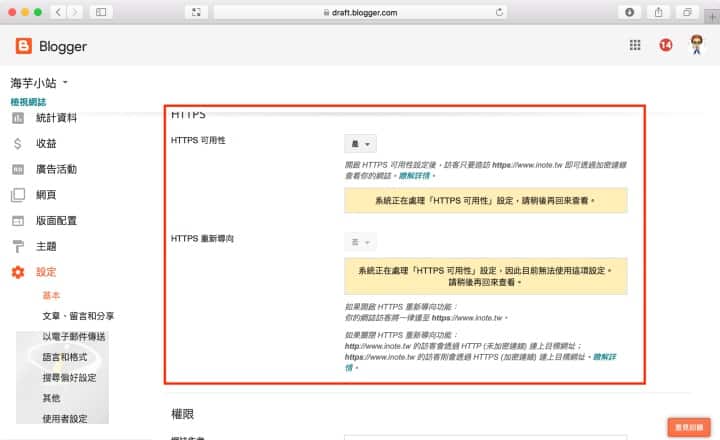720x440 pixels.
Task: Open 廣告活動 in the sidebar
Action: click(x=56, y=169)
